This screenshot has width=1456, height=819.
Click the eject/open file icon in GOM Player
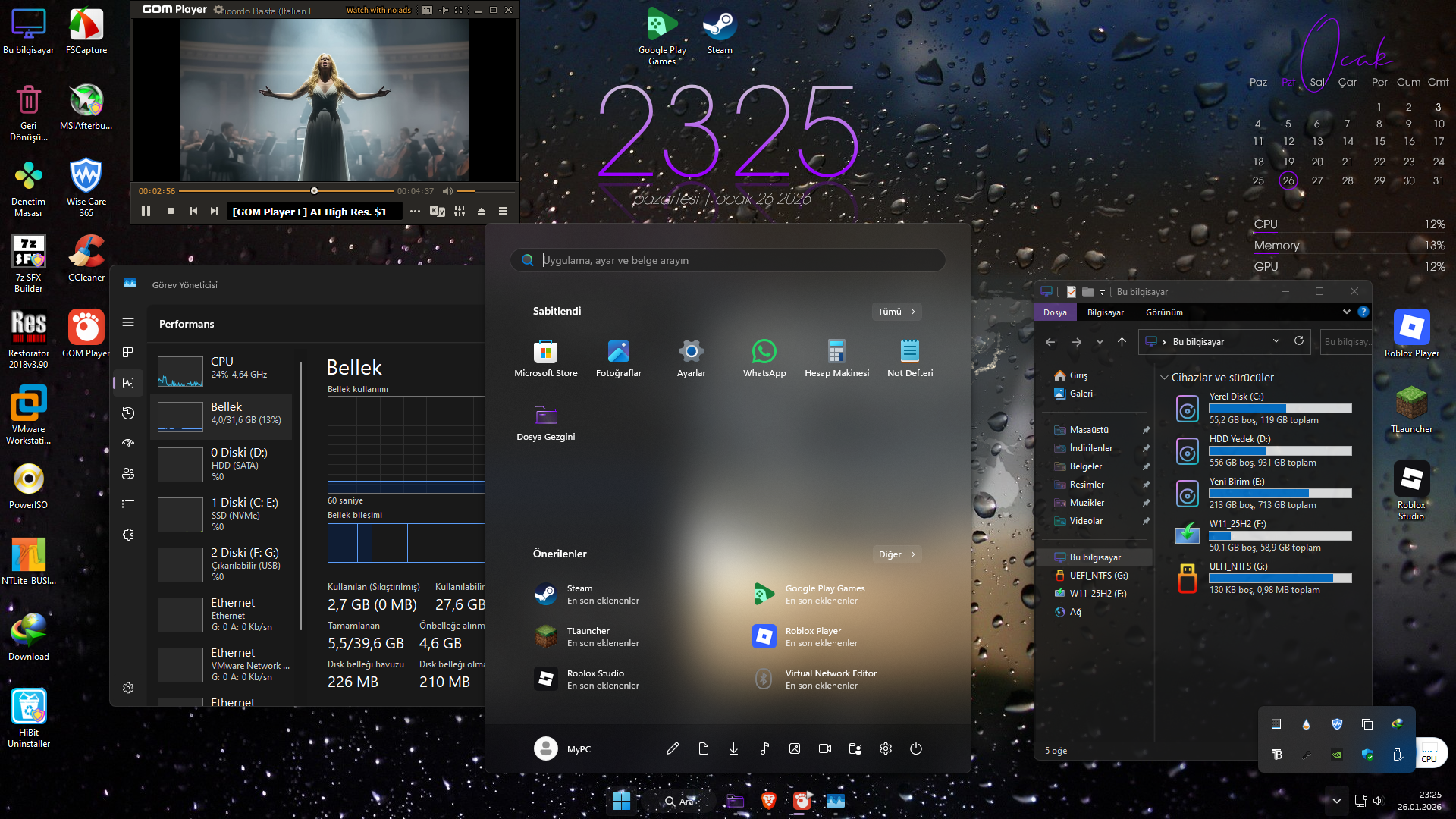[481, 212]
